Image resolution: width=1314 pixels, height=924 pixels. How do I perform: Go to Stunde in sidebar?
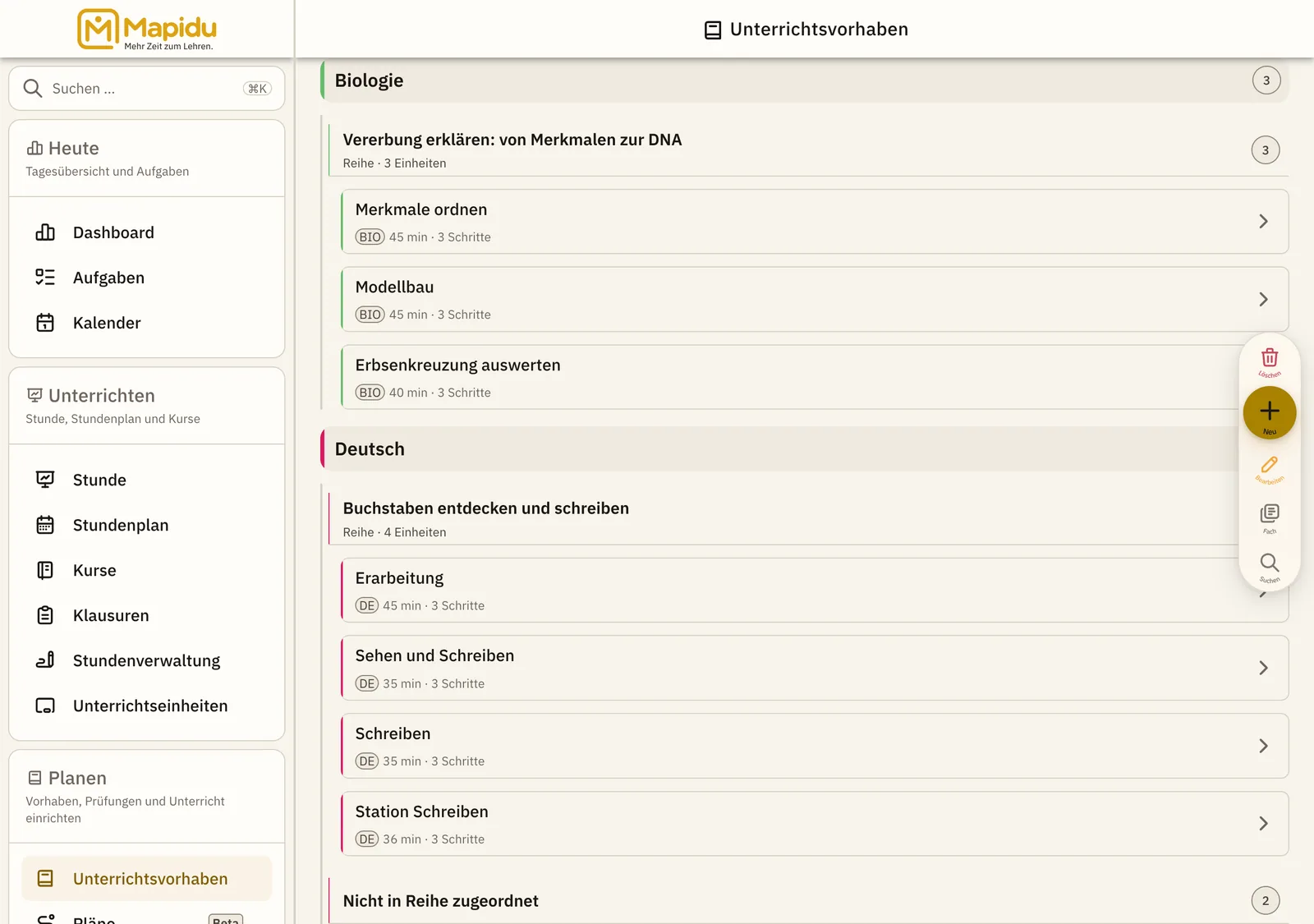pyautogui.click(x=147, y=480)
